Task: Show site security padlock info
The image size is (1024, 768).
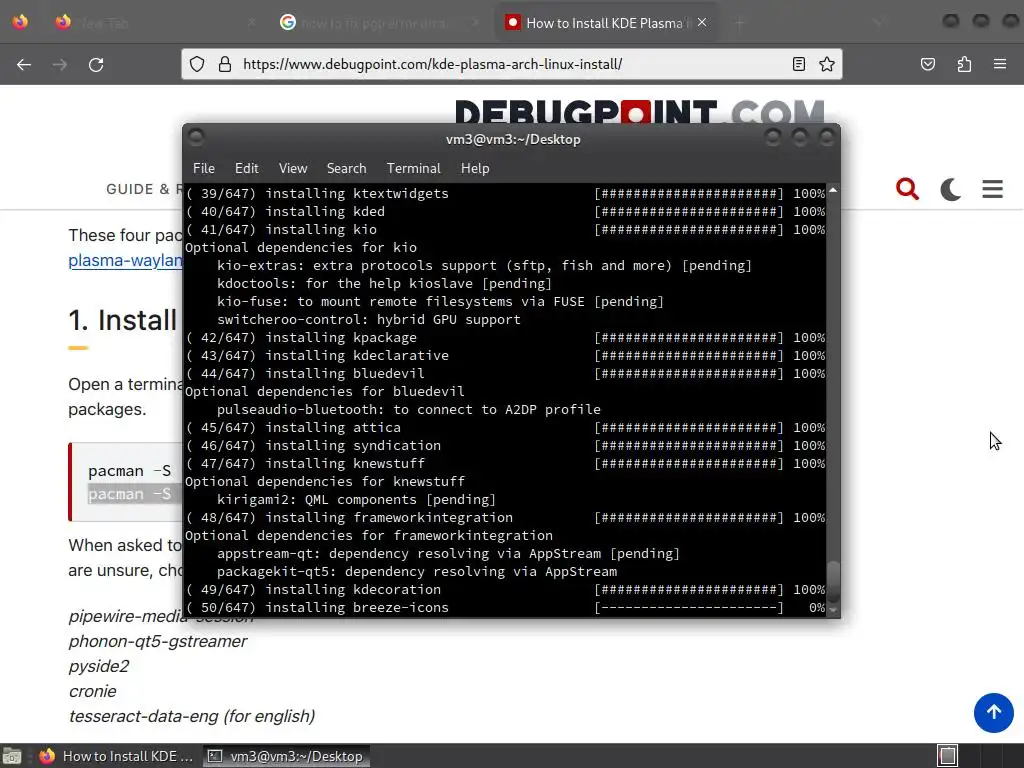Action: [x=225, y=64]
